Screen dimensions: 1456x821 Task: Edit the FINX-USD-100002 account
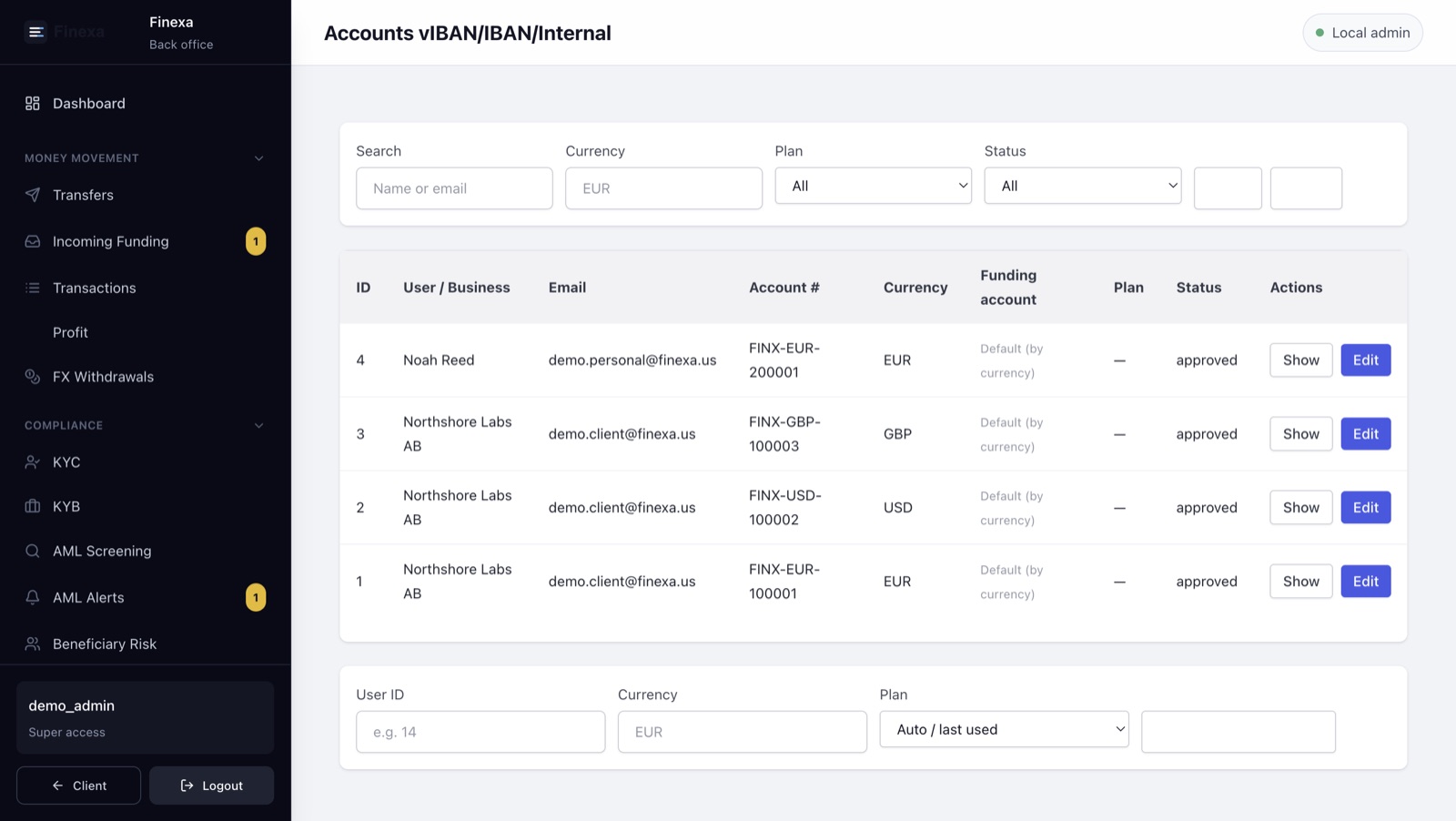(x=1366, y=508)
